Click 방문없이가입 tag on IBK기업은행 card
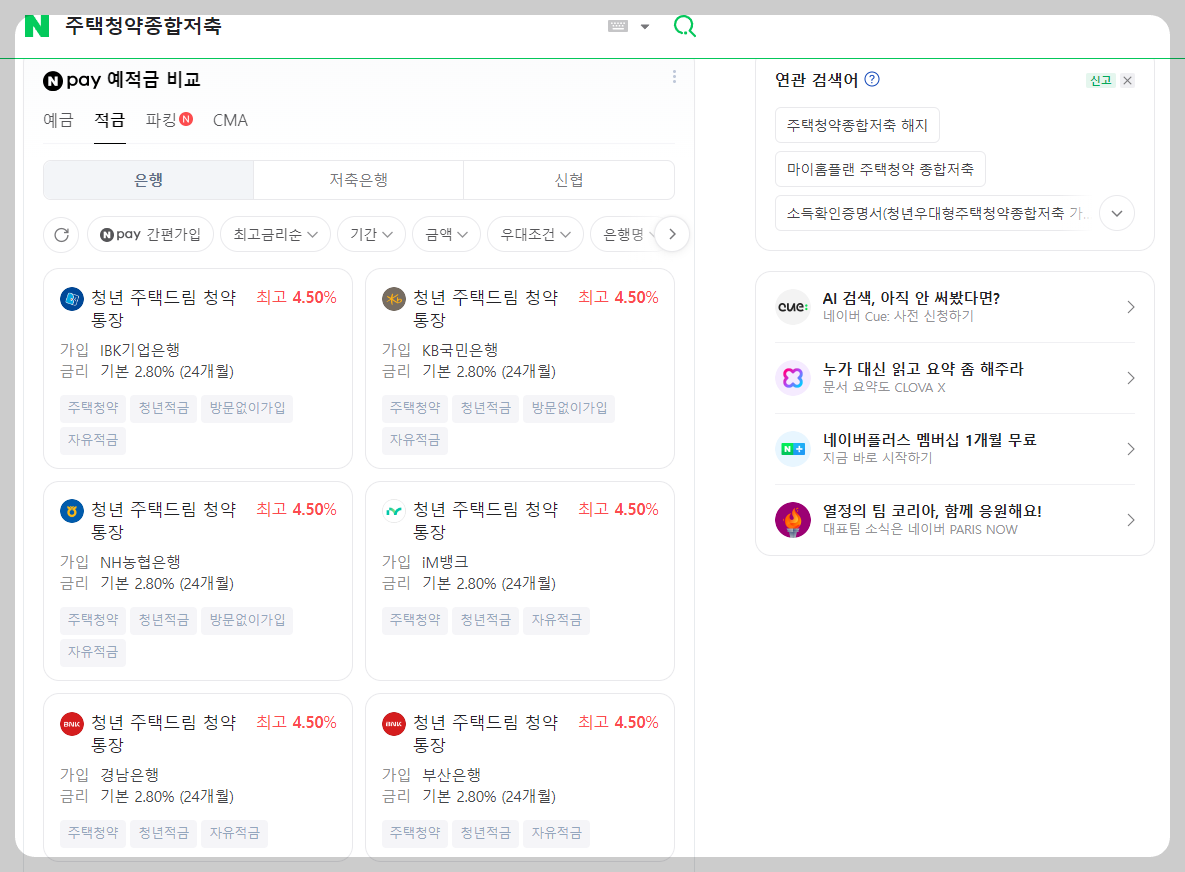 tap(247, 408)
